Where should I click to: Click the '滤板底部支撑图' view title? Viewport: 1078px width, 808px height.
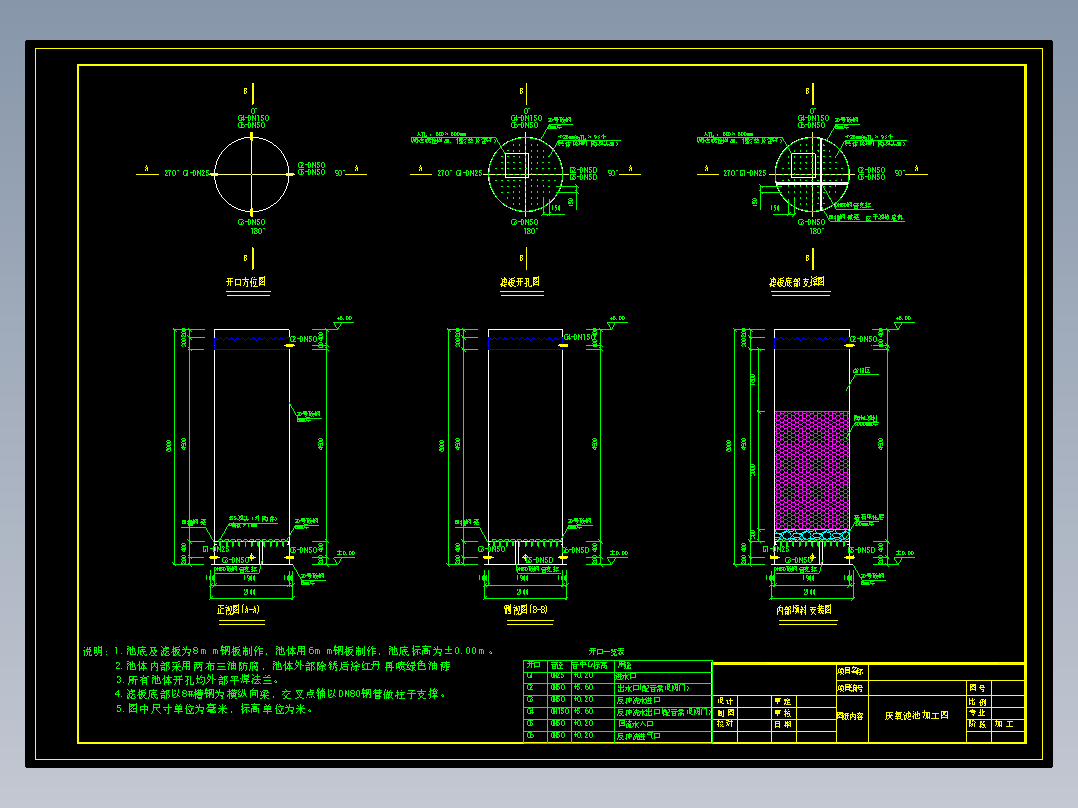797,282
